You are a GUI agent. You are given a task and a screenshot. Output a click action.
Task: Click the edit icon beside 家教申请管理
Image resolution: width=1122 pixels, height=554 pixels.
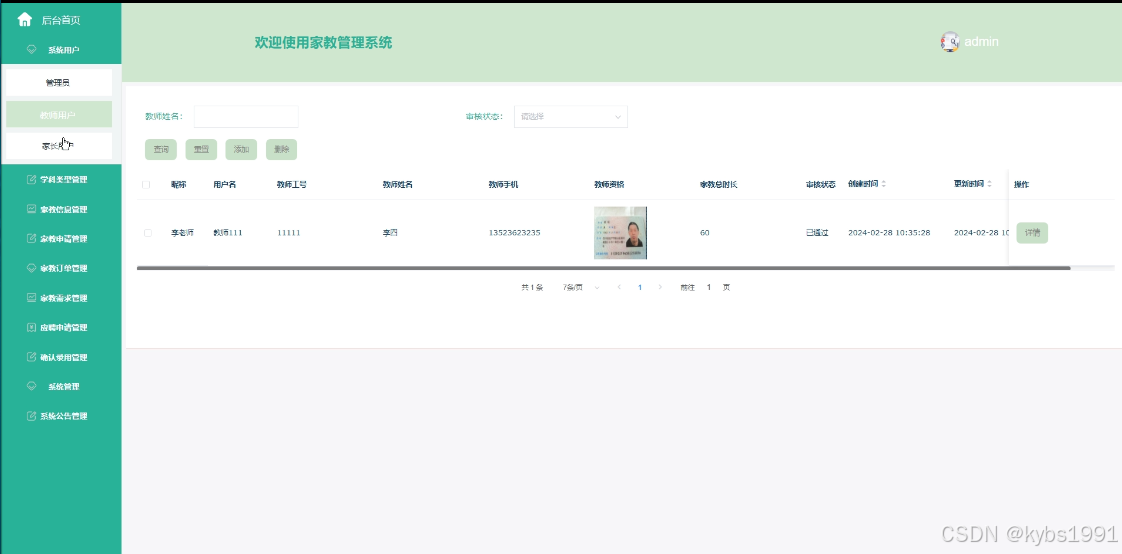[x=31, y=238]
